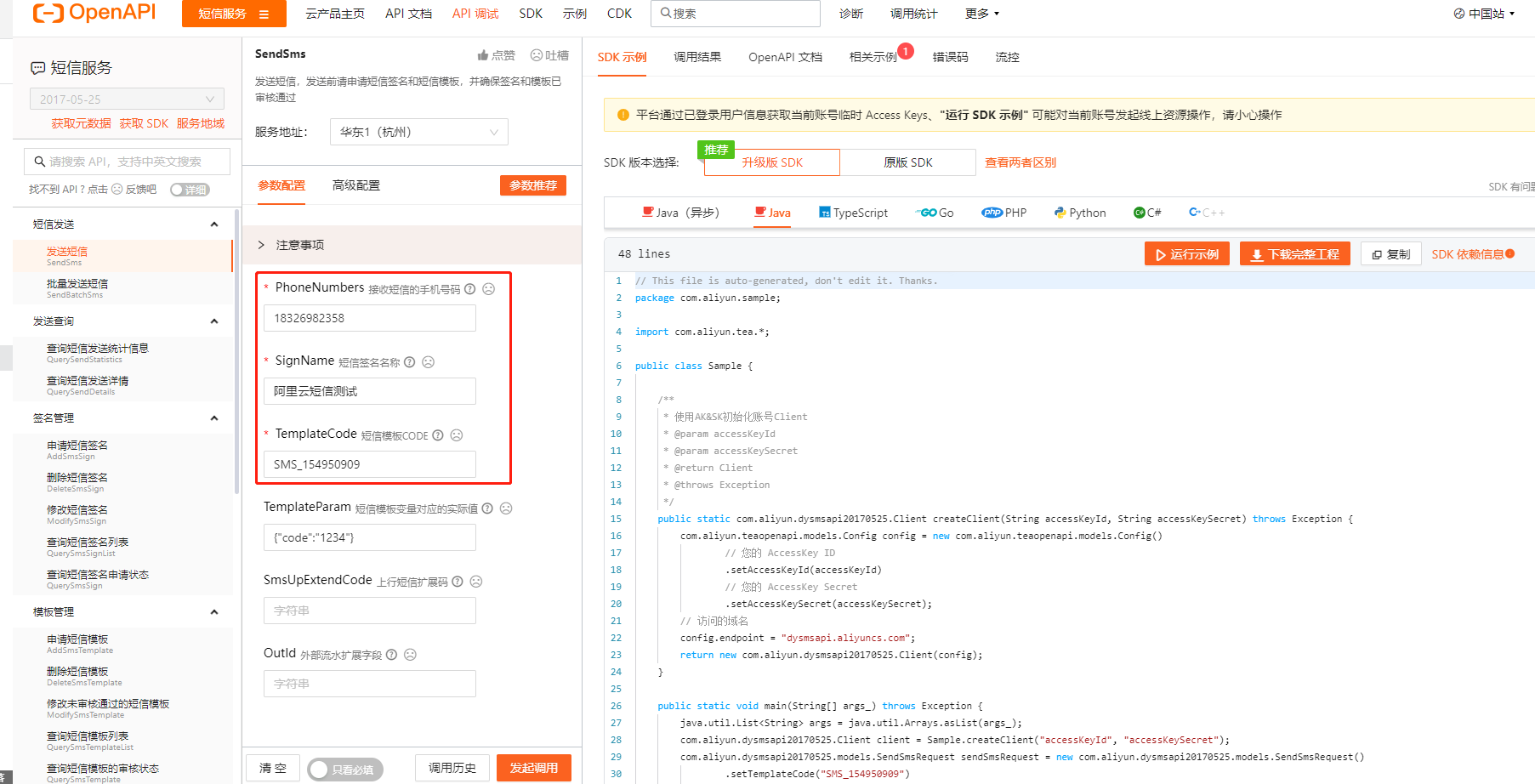Click sad-face feedback icon beside TemplateParam
Image resolution: width=1535 pixels, height=784 pixels.
pos(506,508)
